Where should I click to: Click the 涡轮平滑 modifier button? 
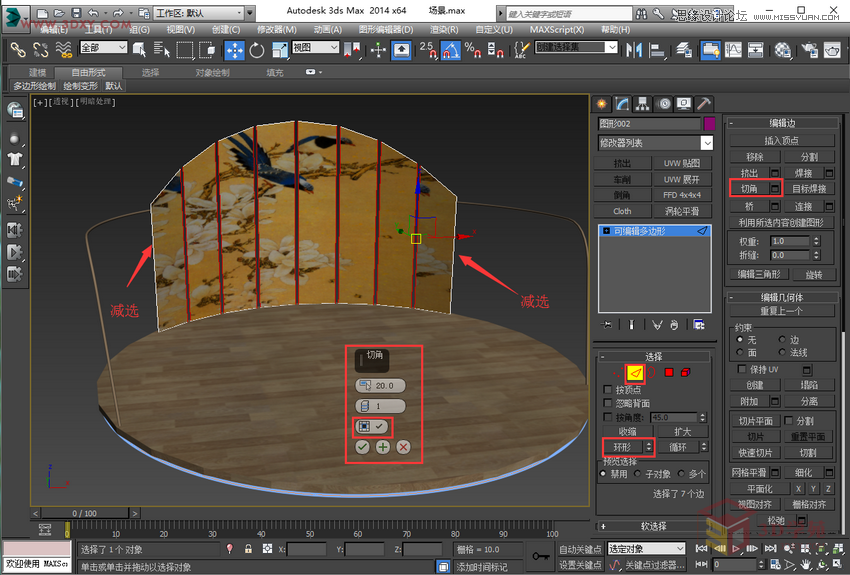(x=682, y=211)
